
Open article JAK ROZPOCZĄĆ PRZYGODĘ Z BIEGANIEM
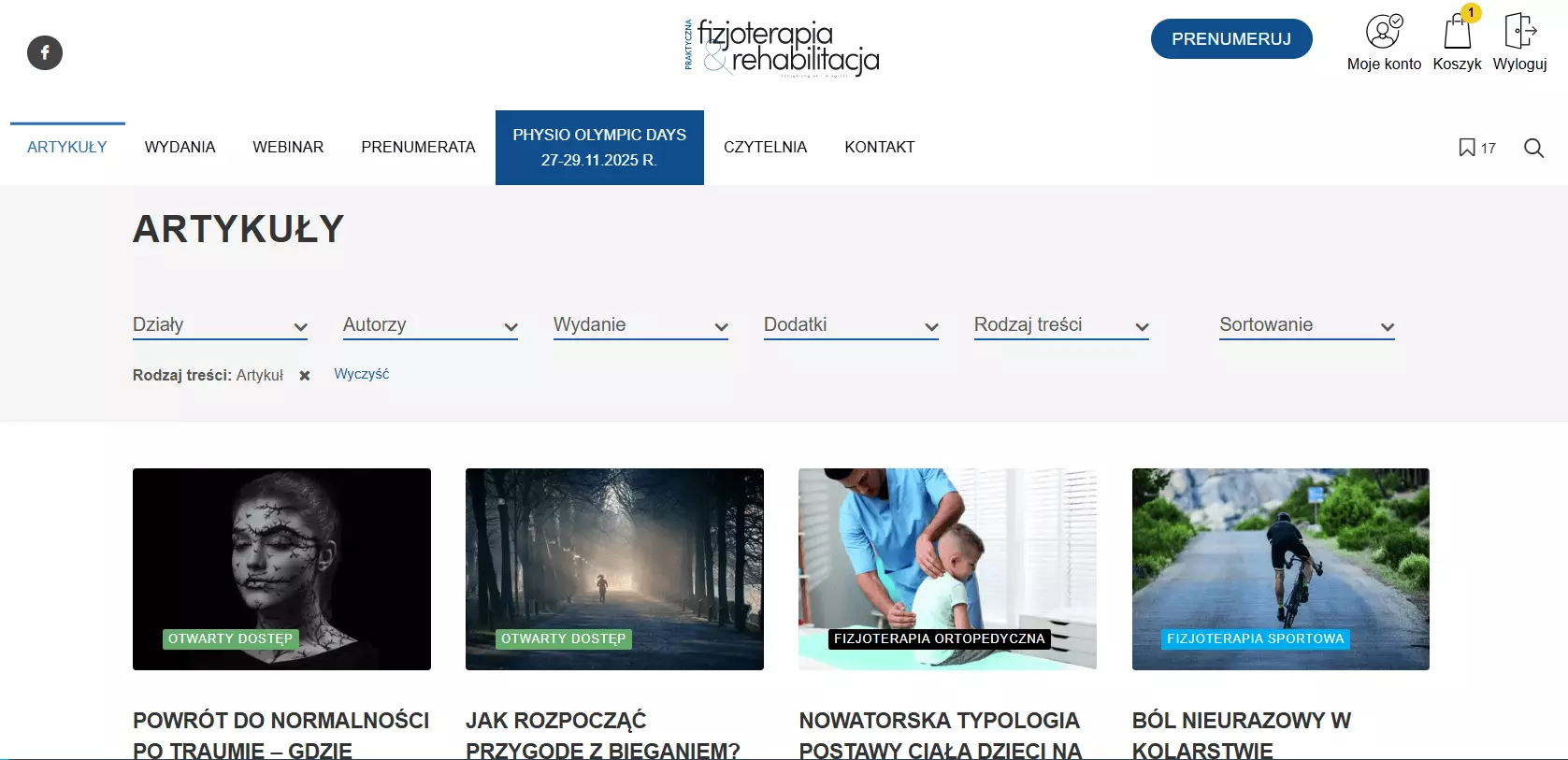coord(603,735)
